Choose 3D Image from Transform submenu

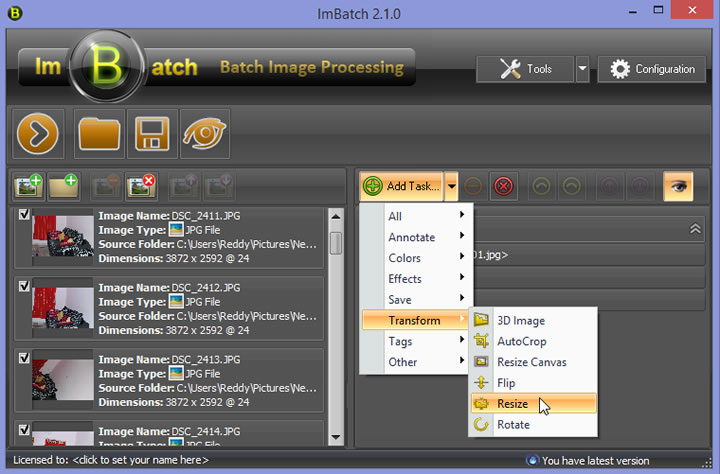click(534, 320)
